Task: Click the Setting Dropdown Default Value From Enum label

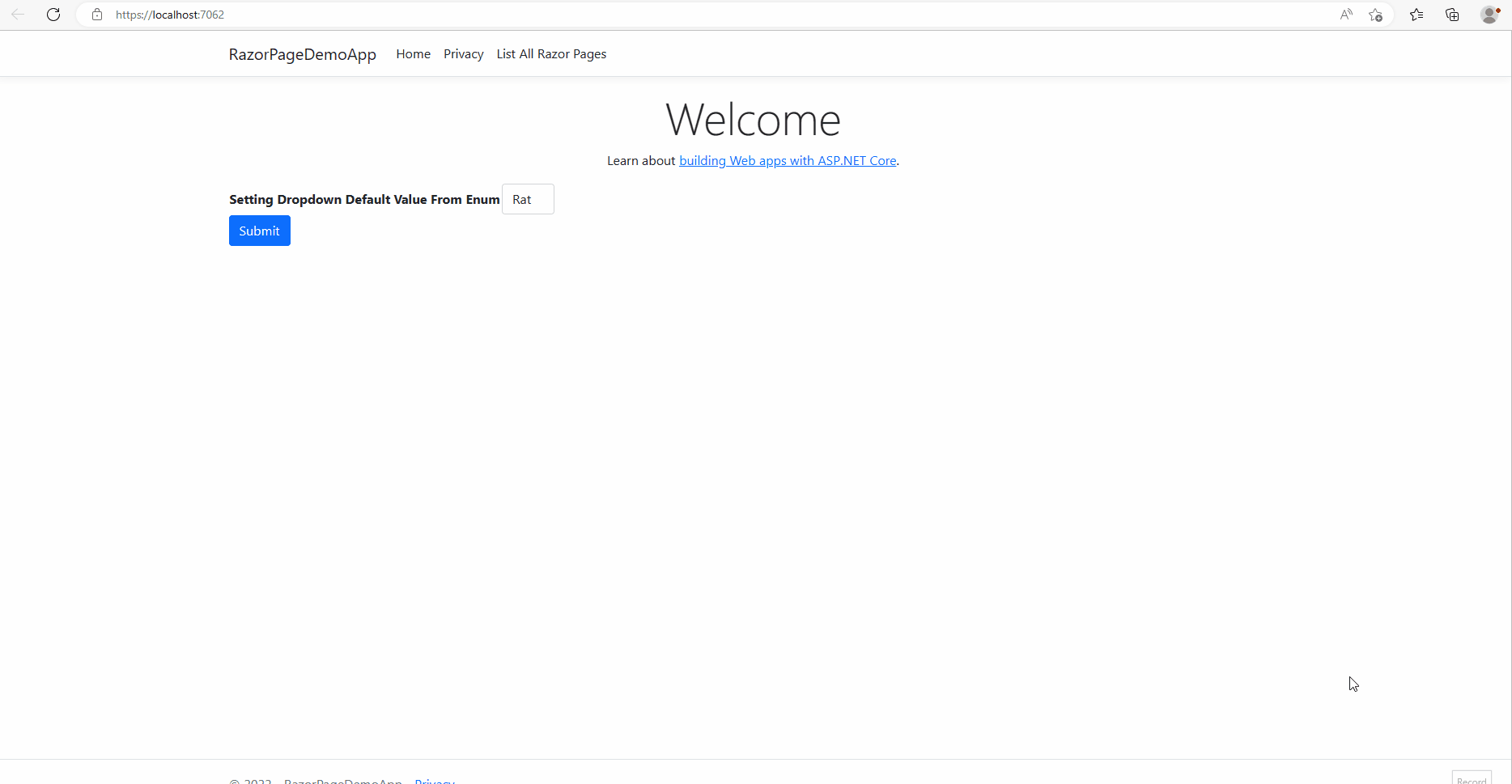Action: click(364, 200)
